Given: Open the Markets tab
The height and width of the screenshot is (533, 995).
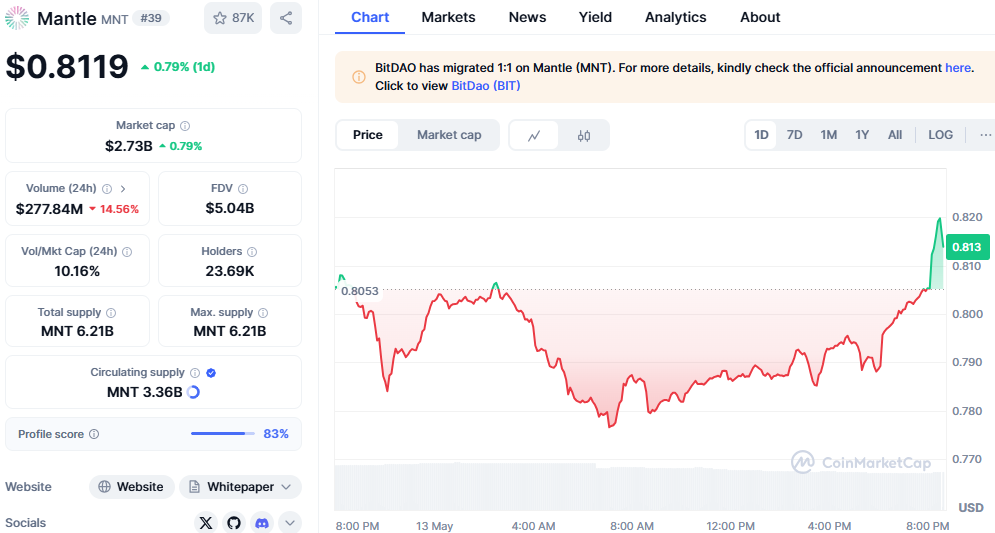Looking at the screenshot, I should 448,17.
